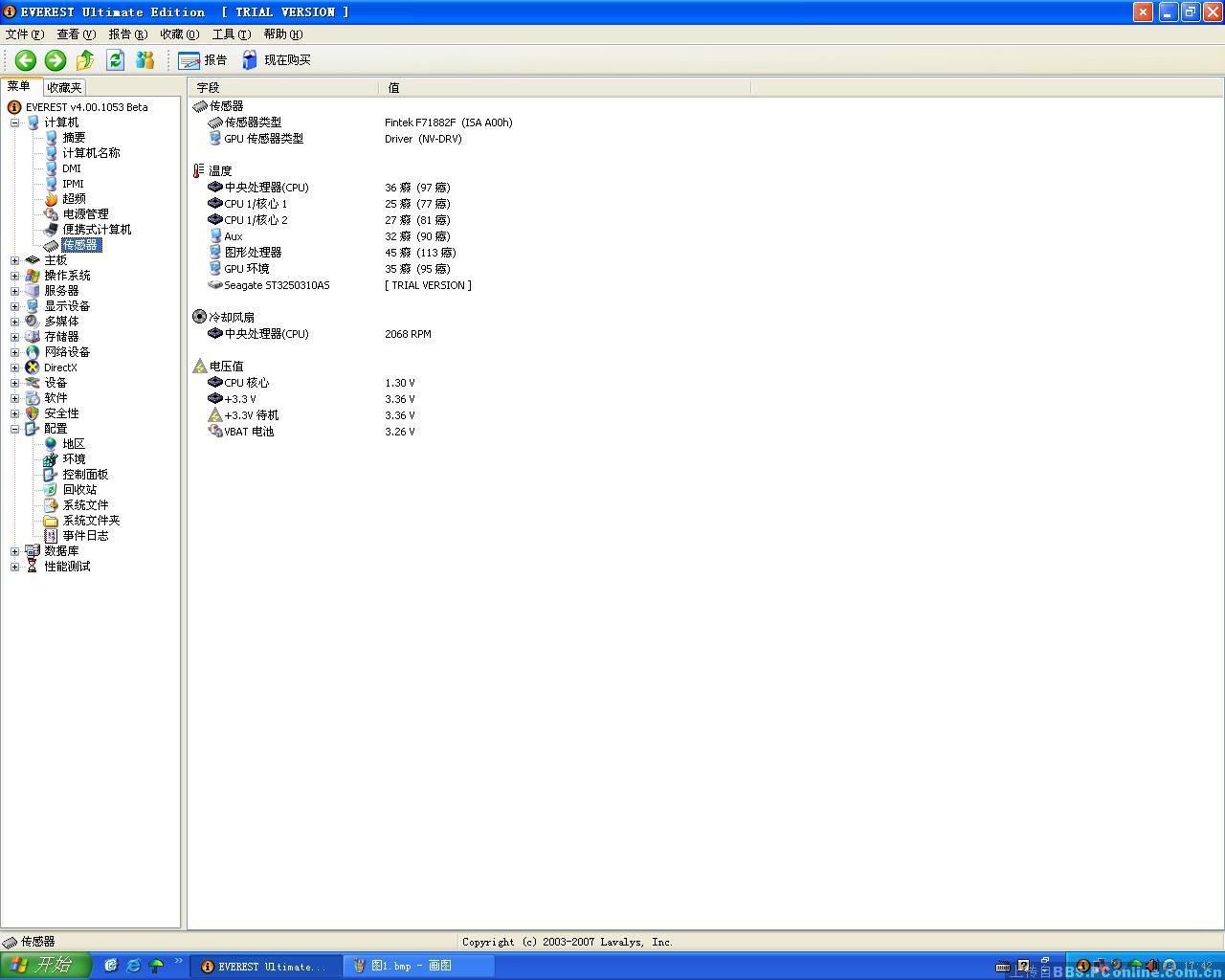
Task: Click the 值 column header
Action: (565, 87)
